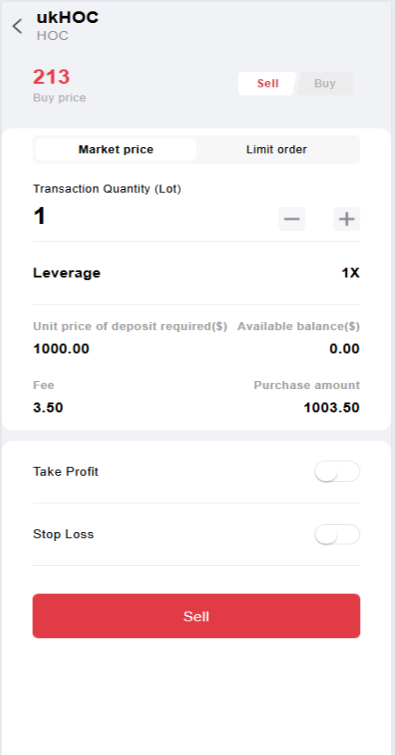
Task: Enable the Take Profit switch
Action: [337, 471]
